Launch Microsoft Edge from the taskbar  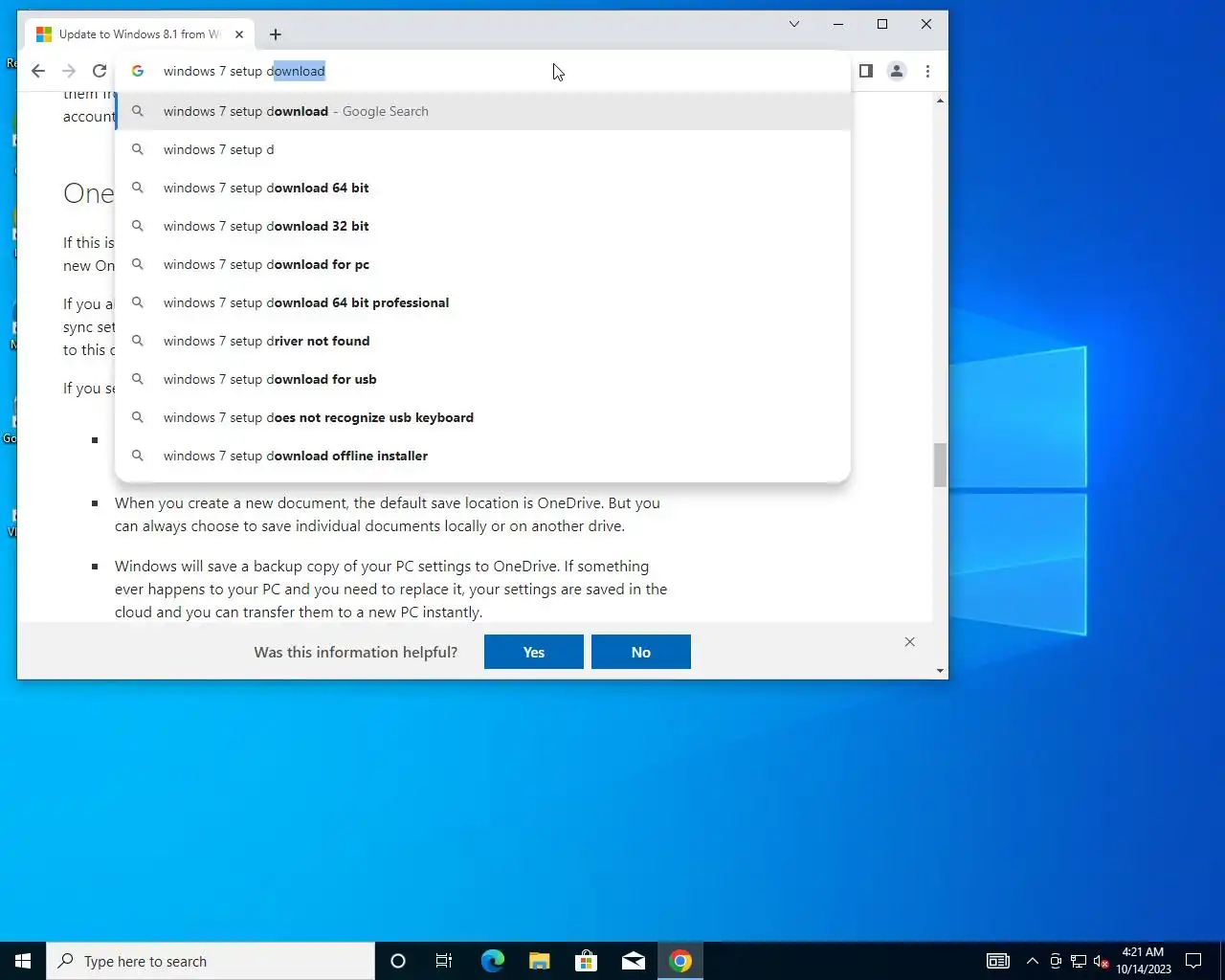pyautogui.click(x=492, y=961)
